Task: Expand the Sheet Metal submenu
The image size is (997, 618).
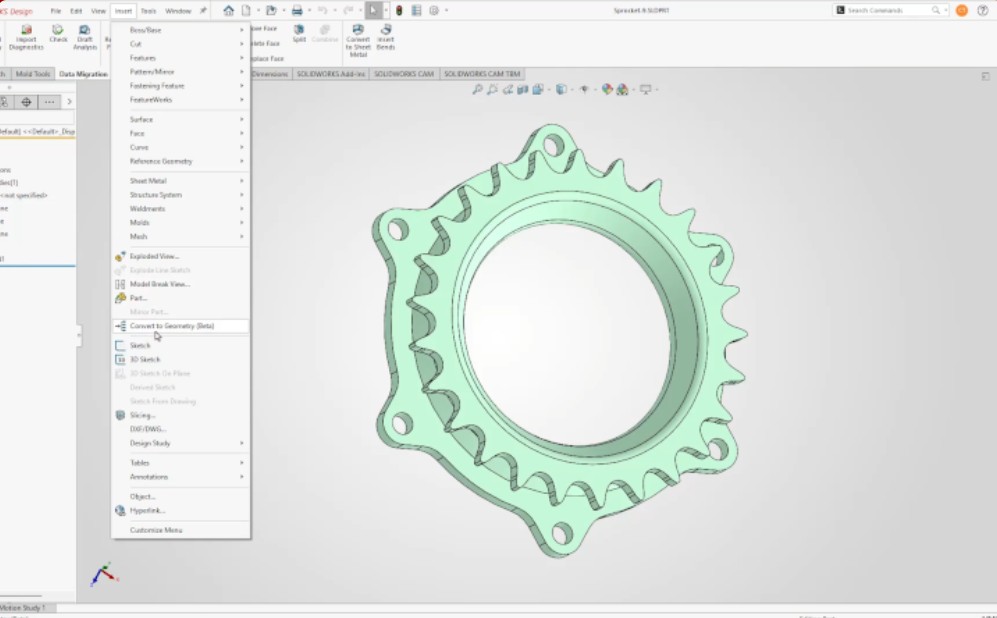Action: coord(181,181)
